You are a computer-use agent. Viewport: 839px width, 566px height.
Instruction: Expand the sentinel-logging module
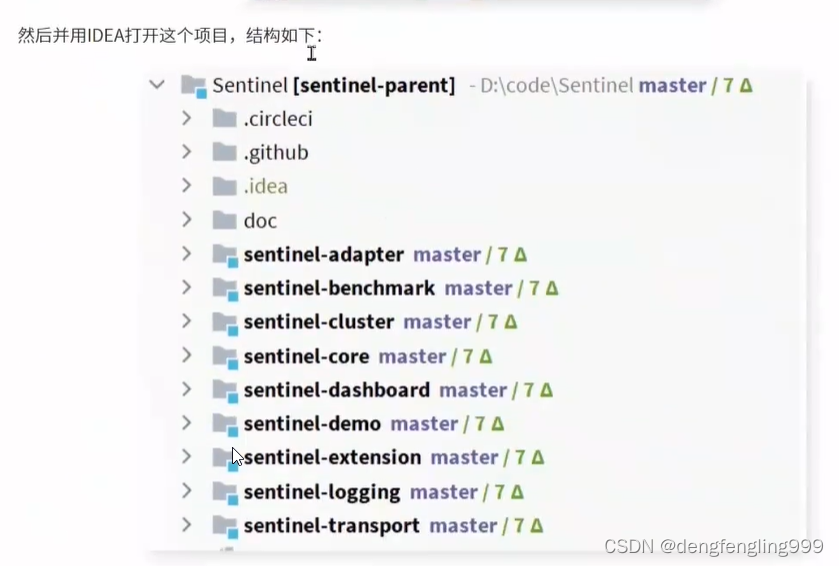[x=187, y=492]
